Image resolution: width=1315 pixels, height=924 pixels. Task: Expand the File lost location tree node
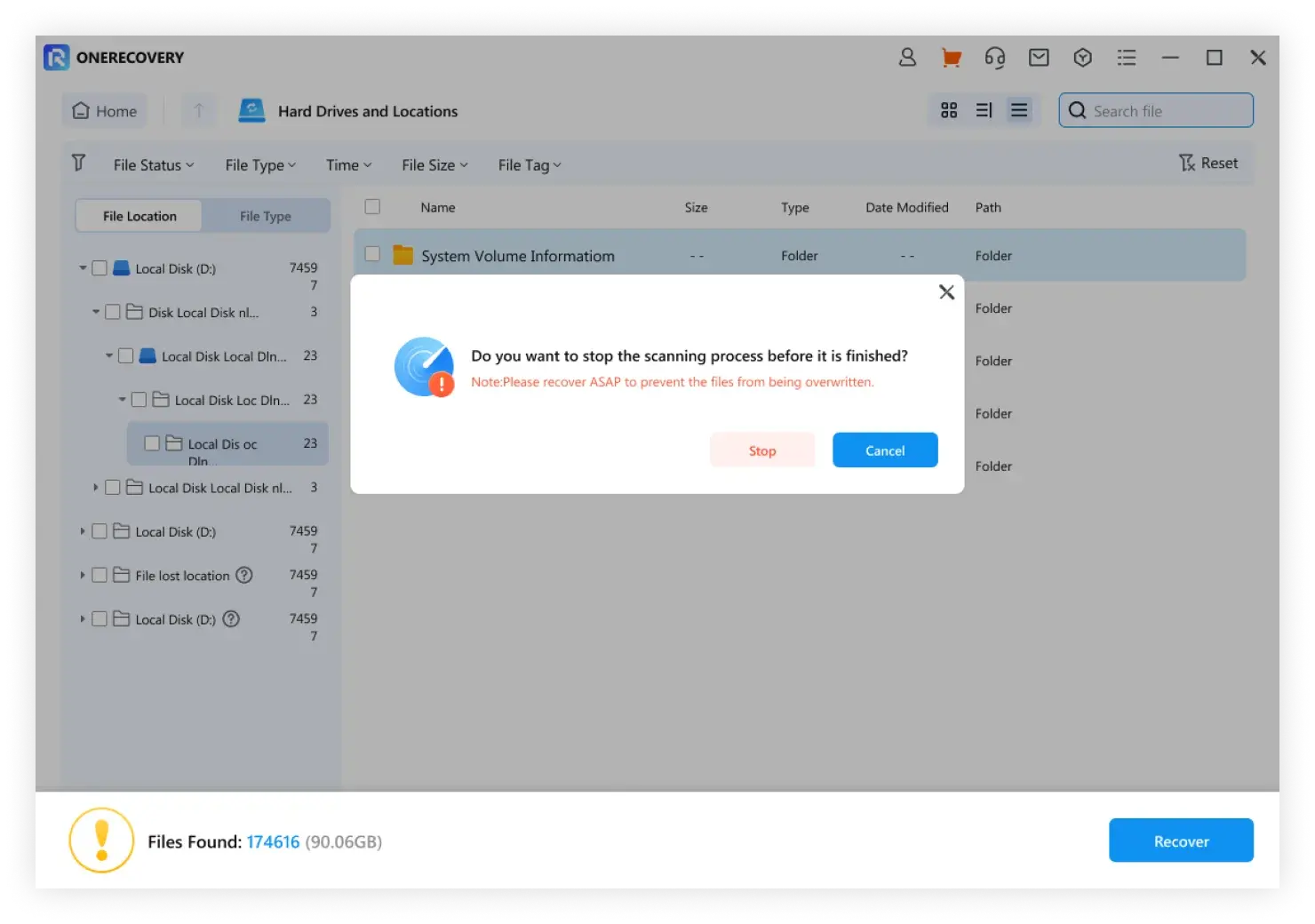(x=83, y=576)
